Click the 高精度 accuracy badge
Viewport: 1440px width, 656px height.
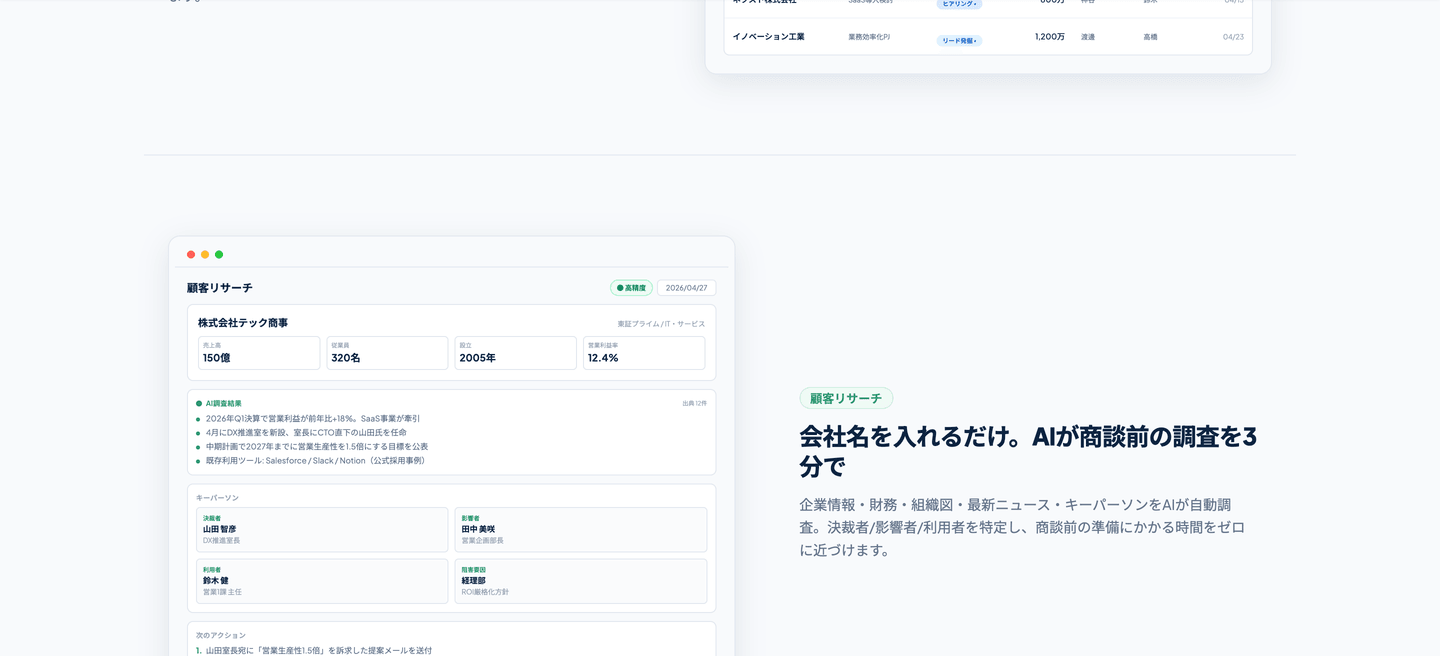[x=631, y=288]
